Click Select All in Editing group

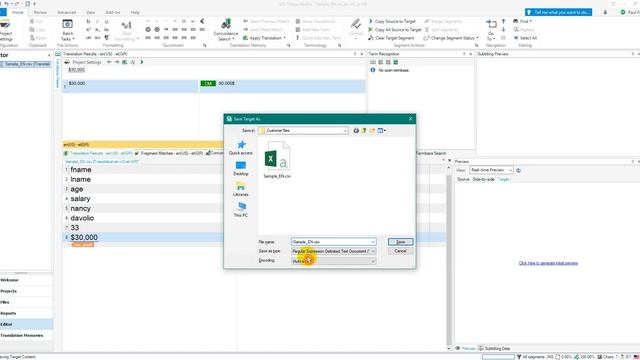(x=525, y=38)
